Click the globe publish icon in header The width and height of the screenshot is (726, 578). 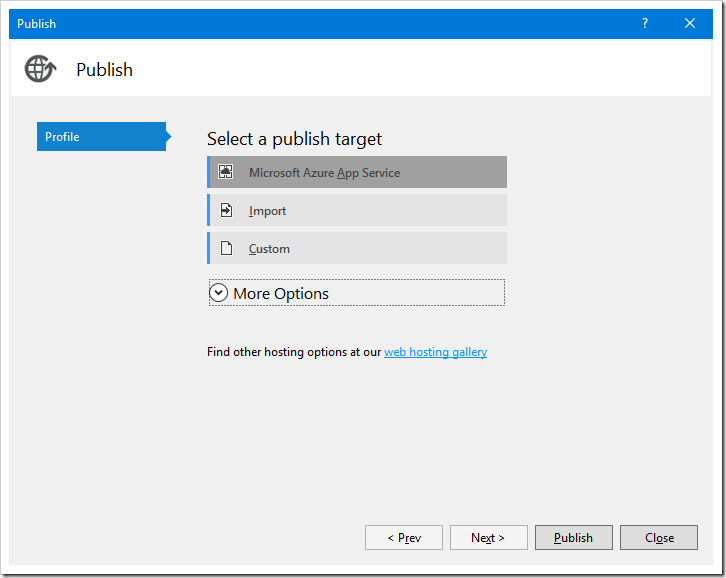[x=40, y=69]
